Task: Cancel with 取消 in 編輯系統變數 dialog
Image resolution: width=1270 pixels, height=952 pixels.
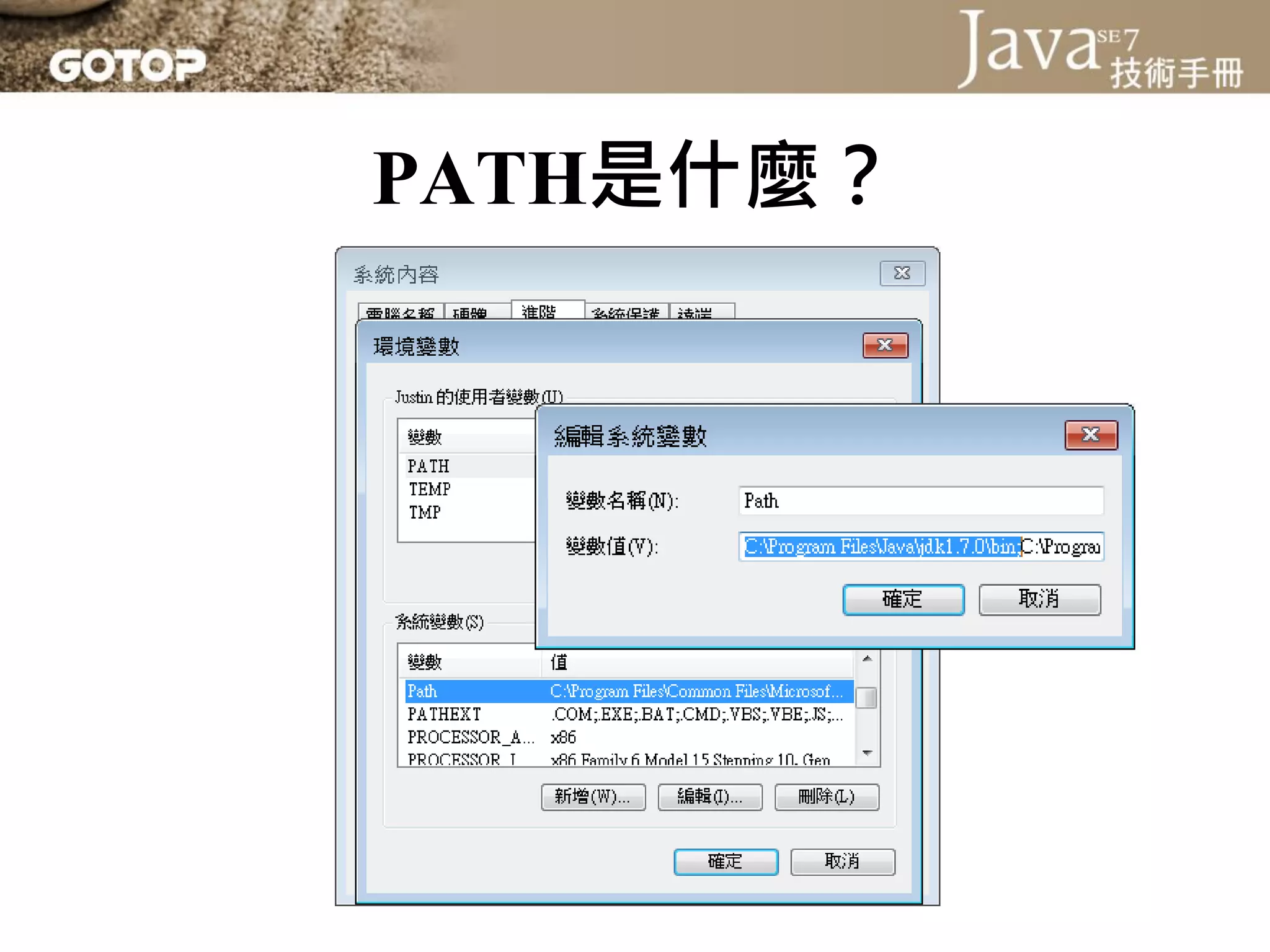Action: point(1039,599)
